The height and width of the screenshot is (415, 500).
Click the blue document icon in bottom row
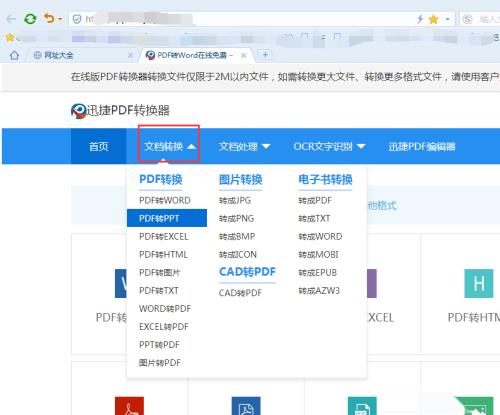pyautogui.click(x=246, y=406)
